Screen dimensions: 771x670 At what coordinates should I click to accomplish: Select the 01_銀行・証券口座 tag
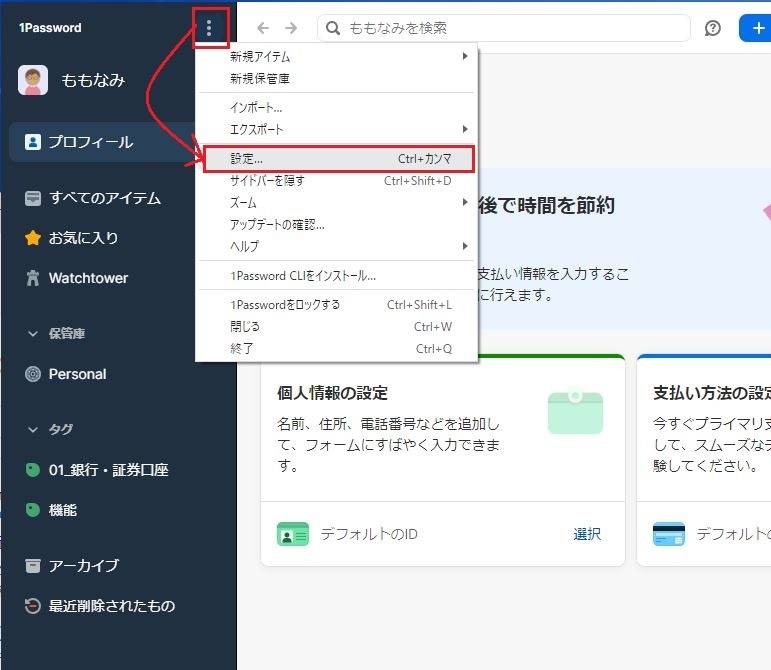109,470
